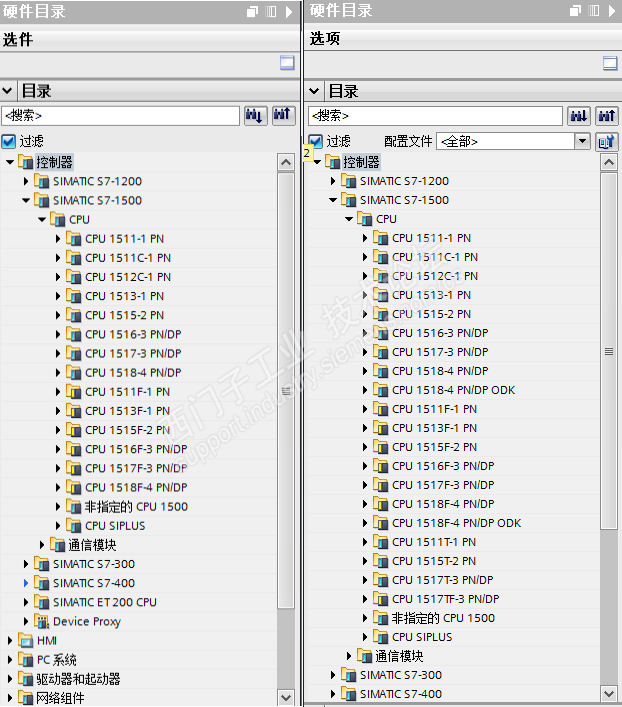This screenshot has height=707, width=622.
Task: Expand SIMATIC S7-1200 in left tree
Action: (x=26, y=181)
